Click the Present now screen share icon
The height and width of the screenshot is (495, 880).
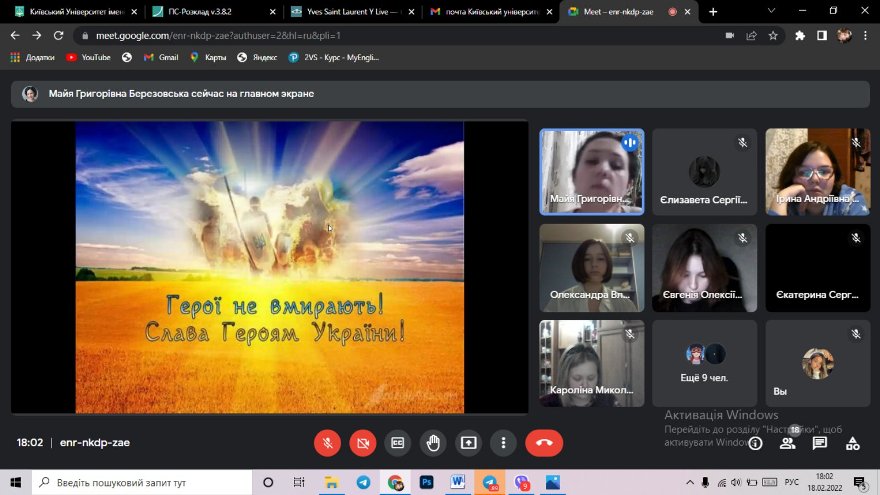click(468, 442)
